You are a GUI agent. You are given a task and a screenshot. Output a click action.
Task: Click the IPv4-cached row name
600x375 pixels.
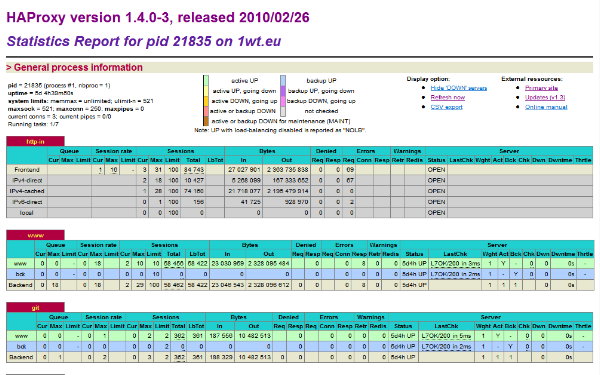click(x=27, y=191)
